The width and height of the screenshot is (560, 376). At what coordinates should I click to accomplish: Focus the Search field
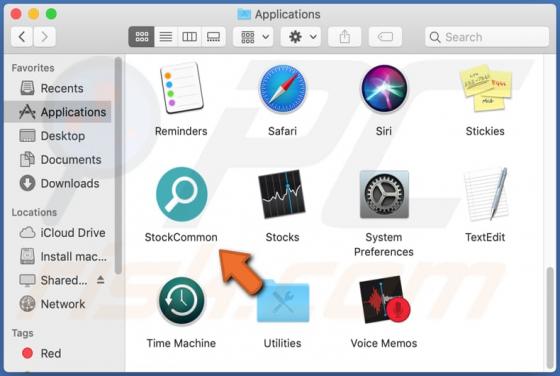(487, 37)
